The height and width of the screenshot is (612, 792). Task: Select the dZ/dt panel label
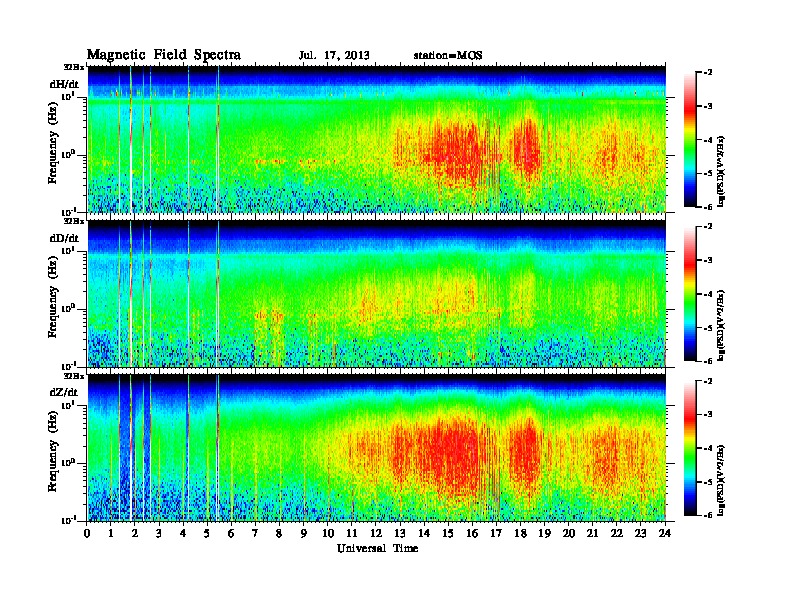coord(64,392)
